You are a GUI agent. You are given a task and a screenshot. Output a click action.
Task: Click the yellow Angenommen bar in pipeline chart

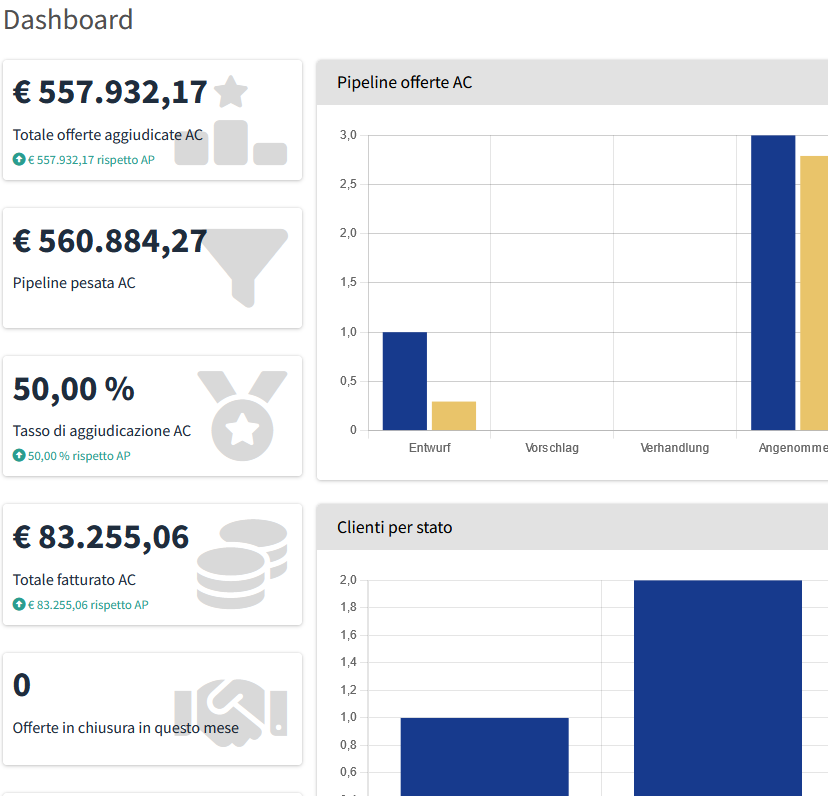pyautogui.click(x=814, y=293)
